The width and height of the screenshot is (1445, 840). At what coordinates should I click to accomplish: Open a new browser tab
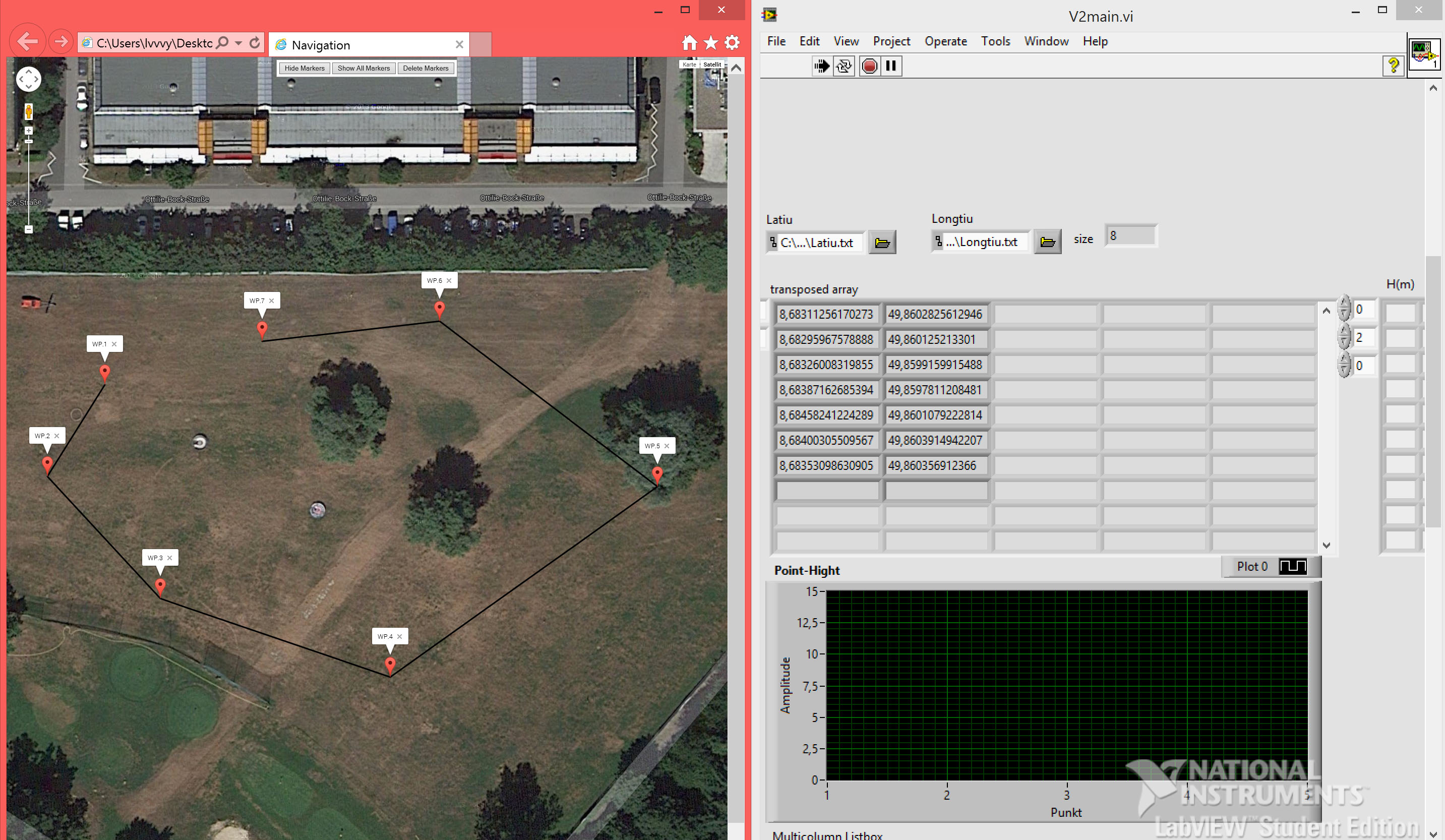(480, 45)
